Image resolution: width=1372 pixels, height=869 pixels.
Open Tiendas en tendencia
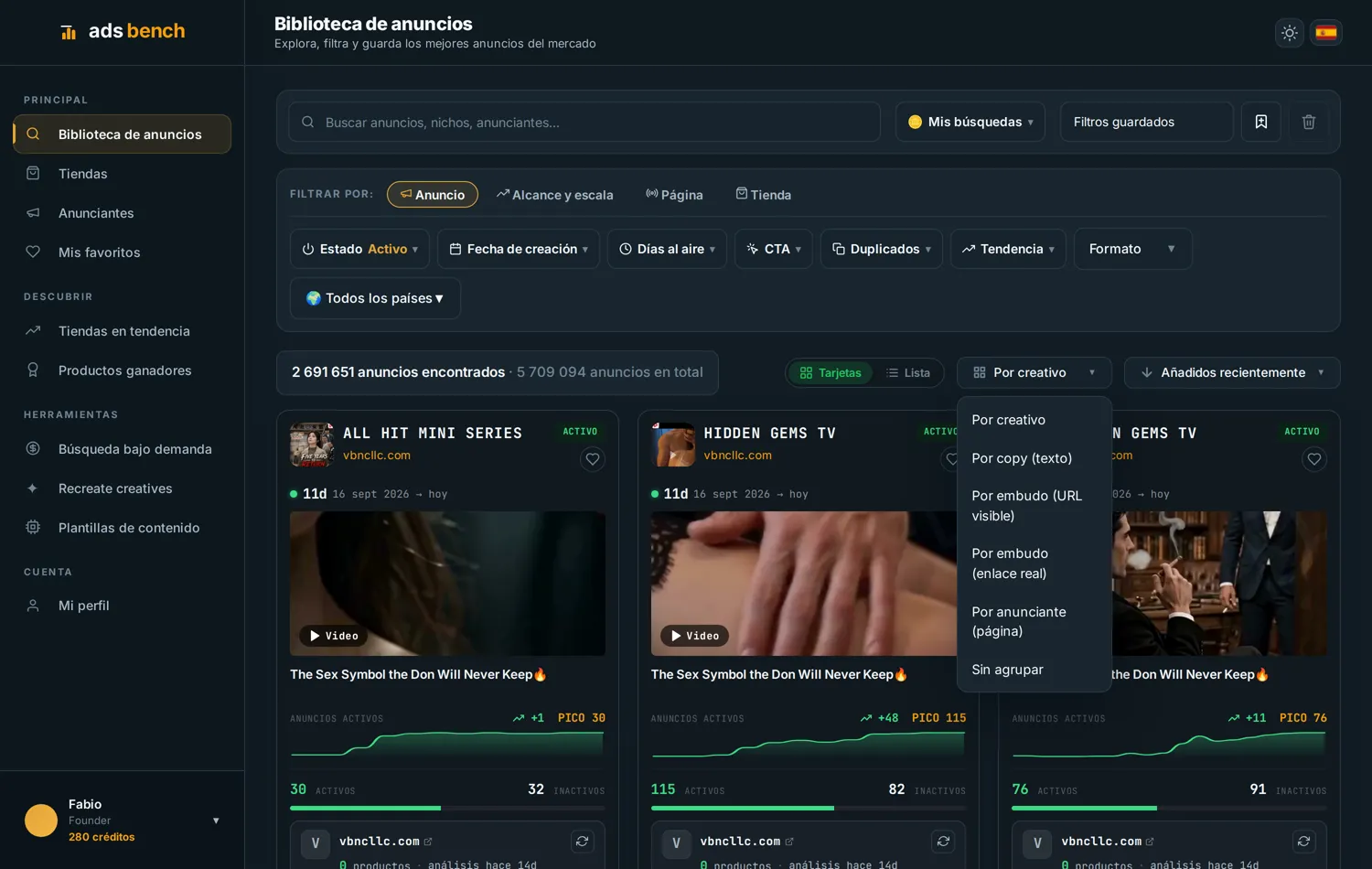coord(122,331)
